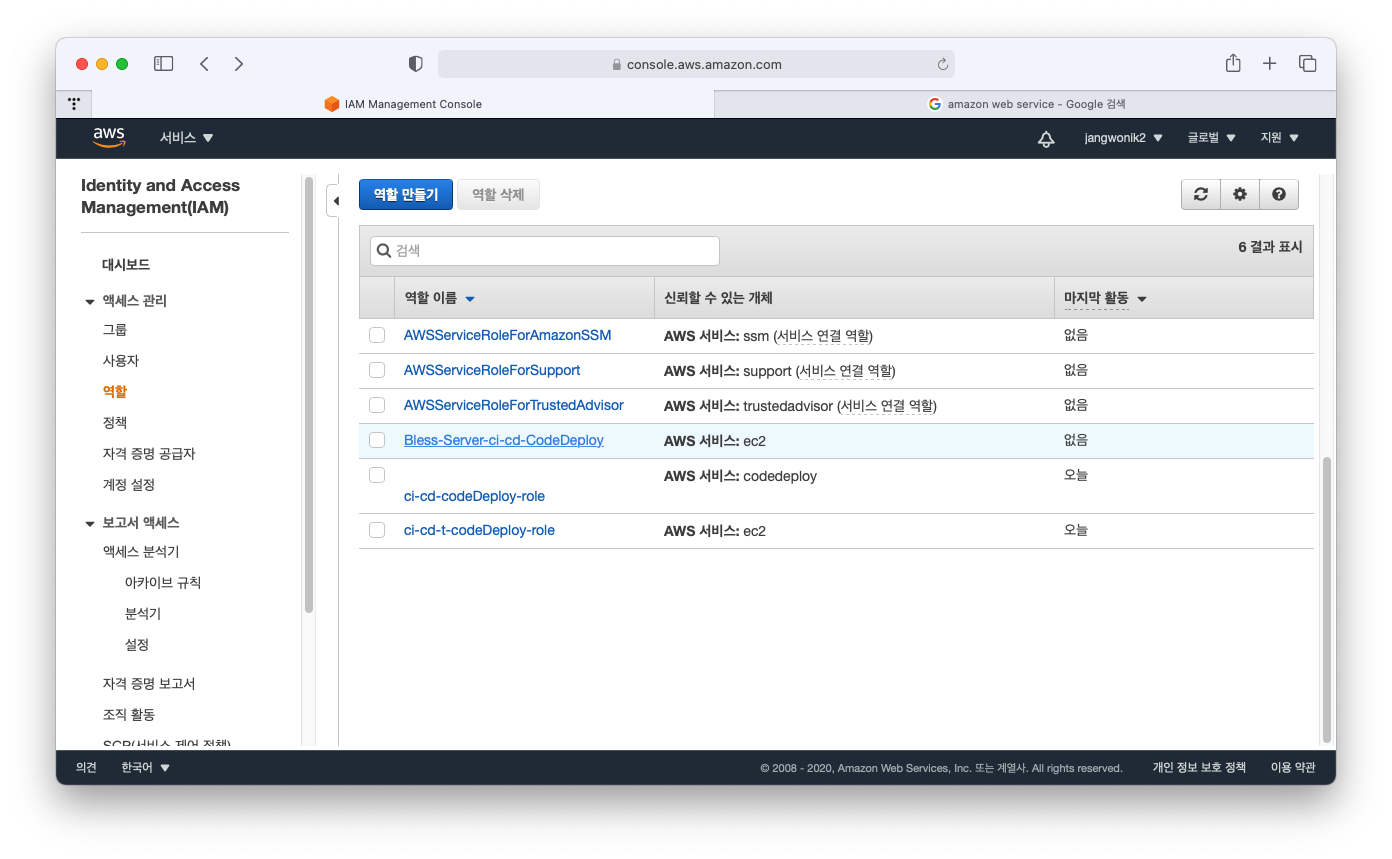This screenshot has width=1392, height=859.
Task: Open the ci-cd-codeDeploy-role link
Action: (474, 496)
